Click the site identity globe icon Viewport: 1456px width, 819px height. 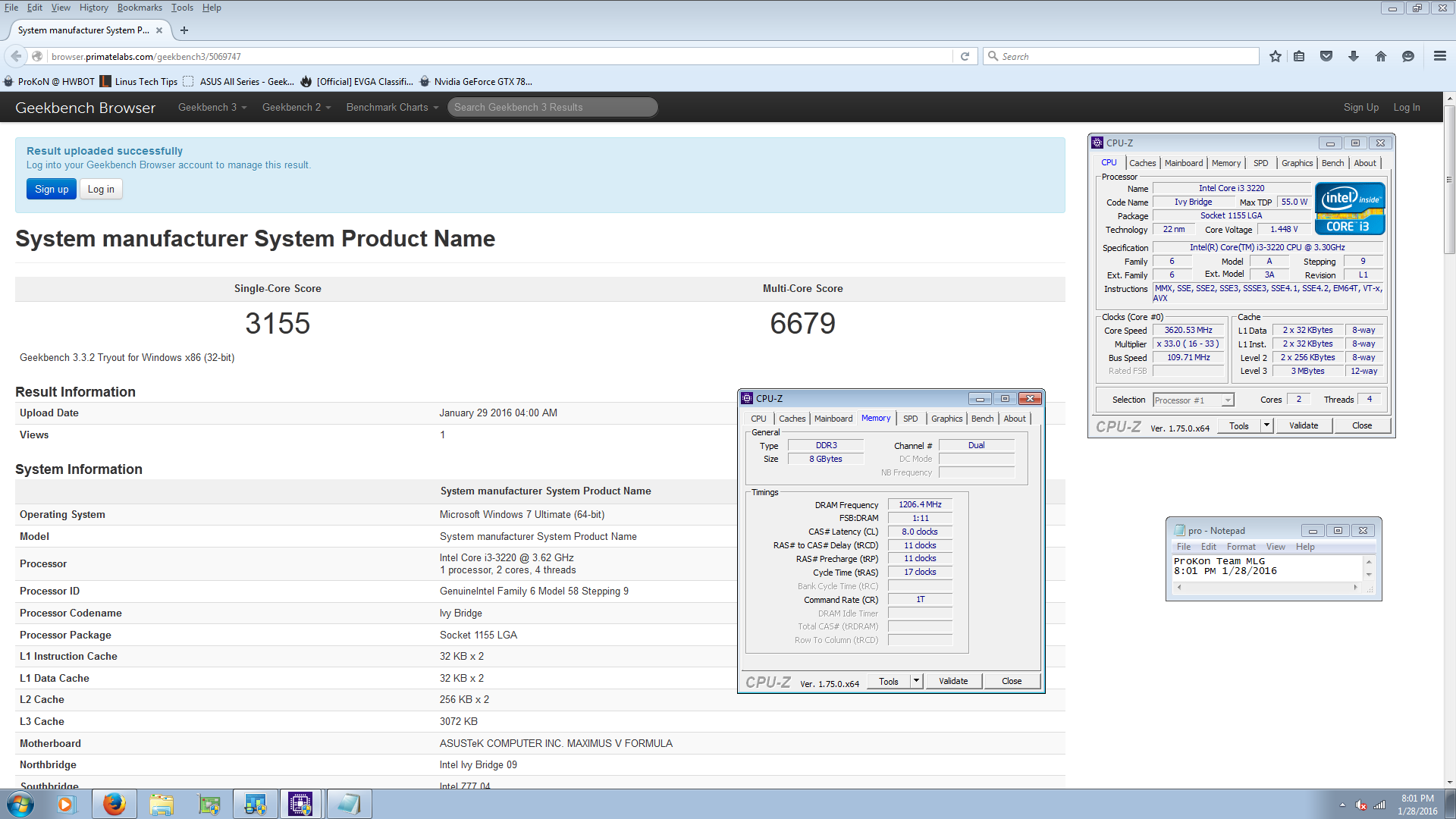37,56
